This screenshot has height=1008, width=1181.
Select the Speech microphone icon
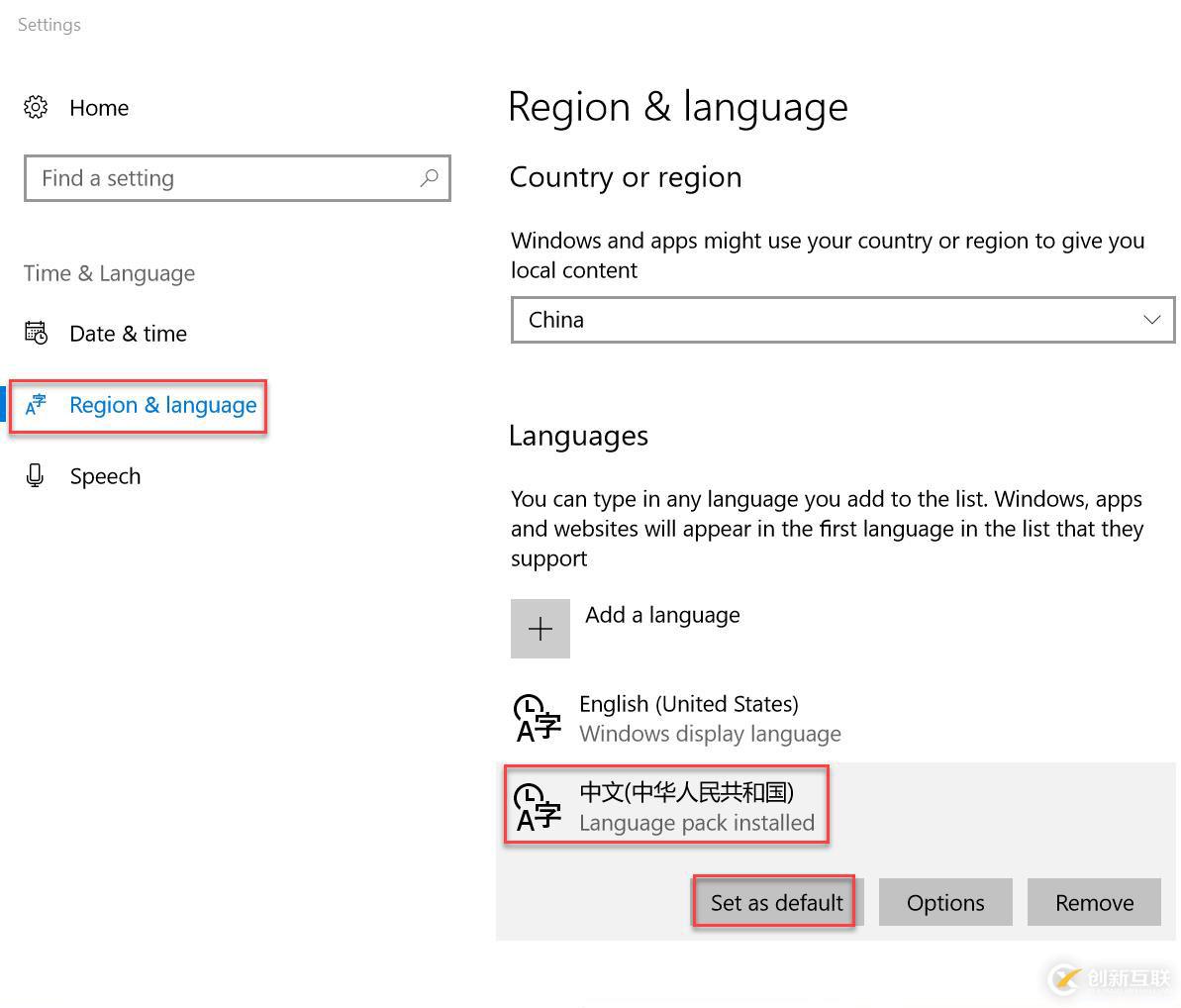[x=36, y=476]
